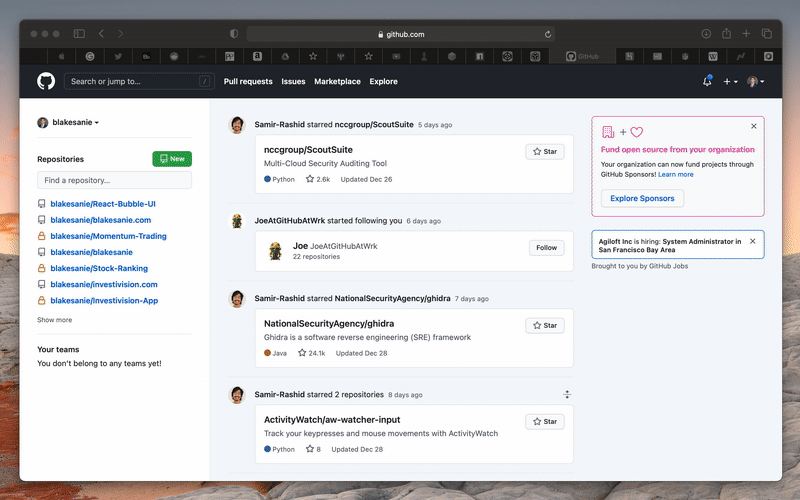Open blakesanie/blakesanie.com repository

[x=101, y=220]
